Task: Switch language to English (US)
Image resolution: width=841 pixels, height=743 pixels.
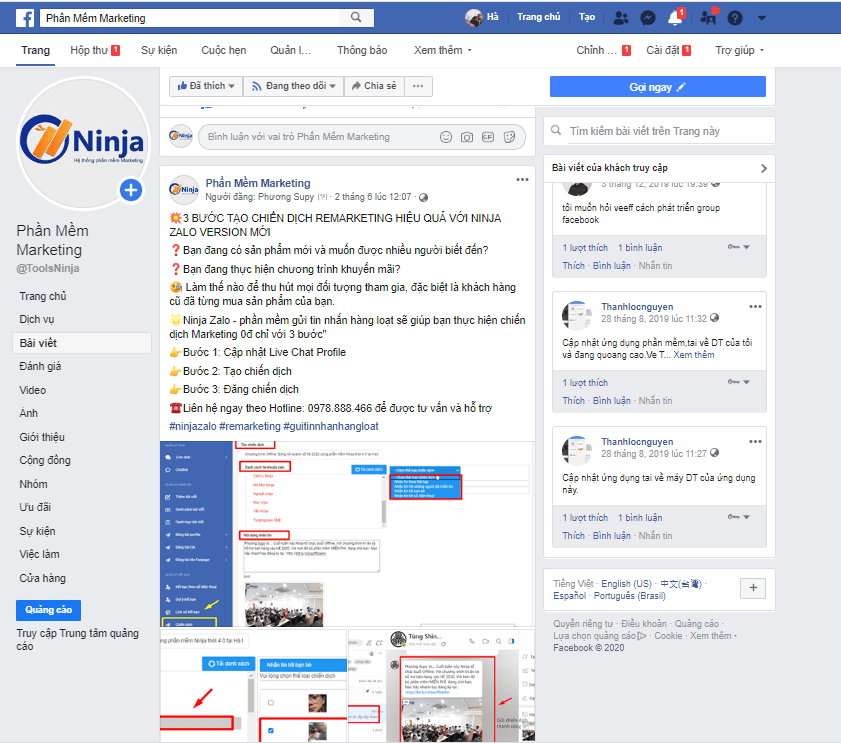Action: (x=626, y=584)
